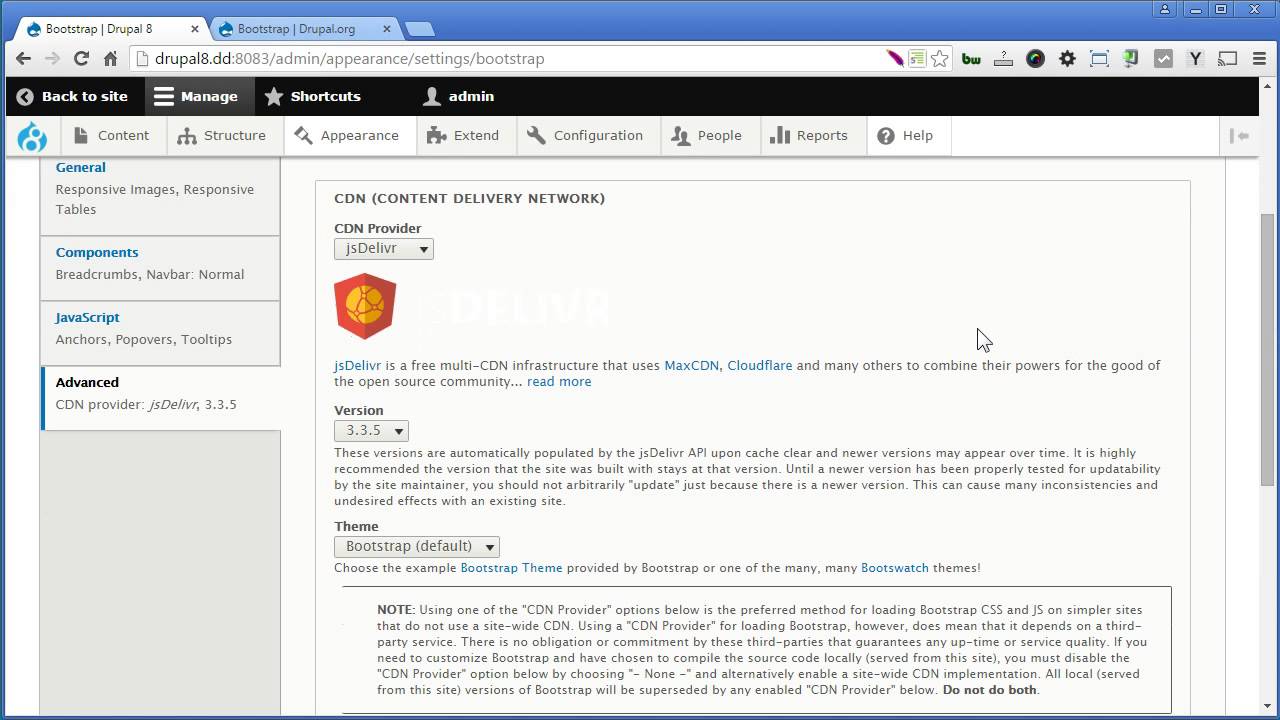Click the Drupal drop logo in the admin toolbar

tap(32, 136)
